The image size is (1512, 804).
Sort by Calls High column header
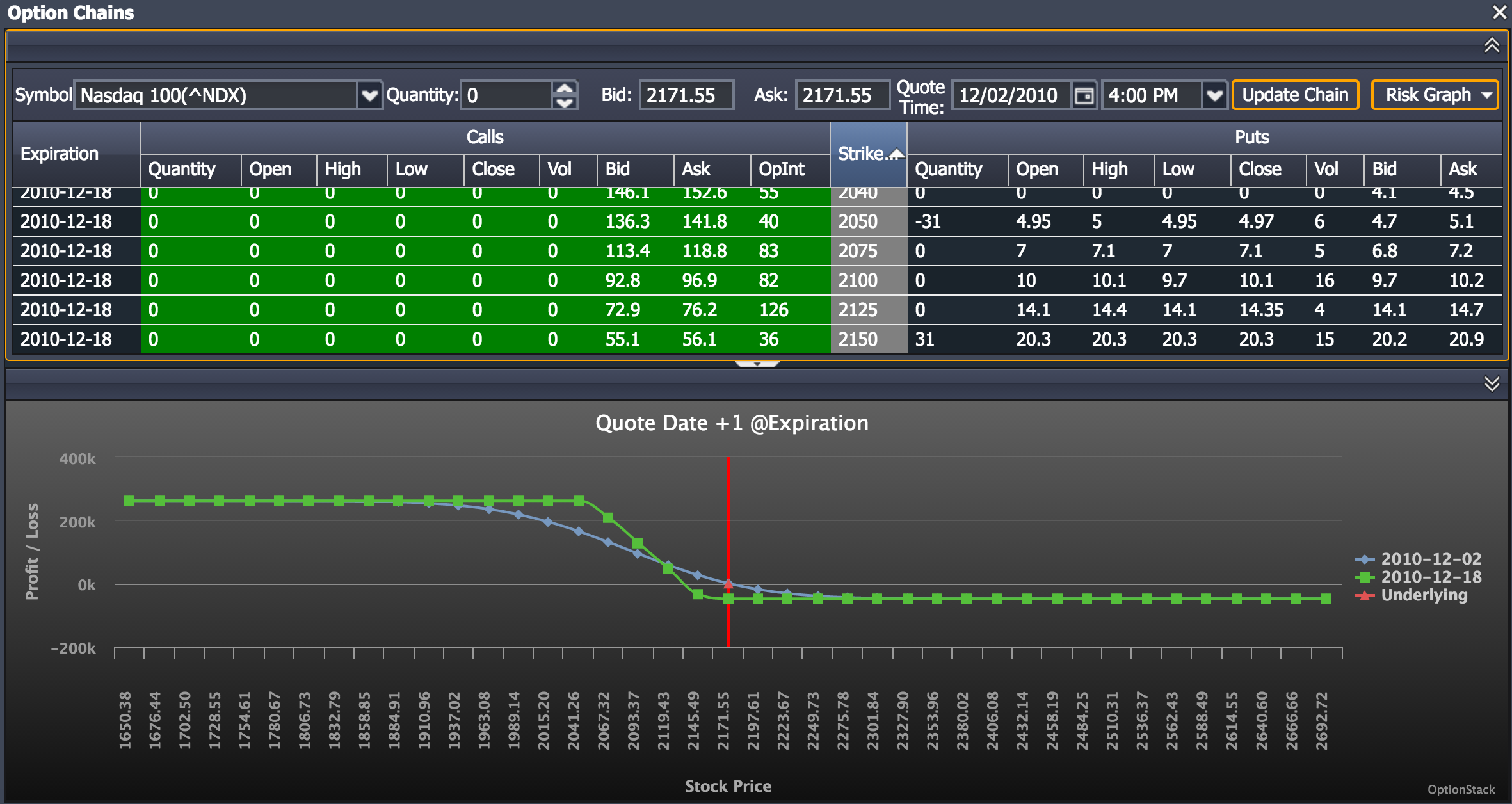click(352, 170)
